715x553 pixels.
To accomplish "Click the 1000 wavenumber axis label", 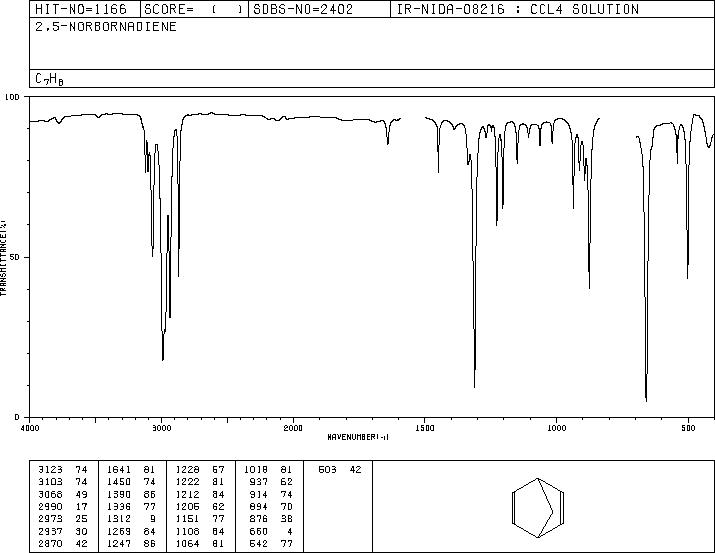I will [x=556, y=428].
